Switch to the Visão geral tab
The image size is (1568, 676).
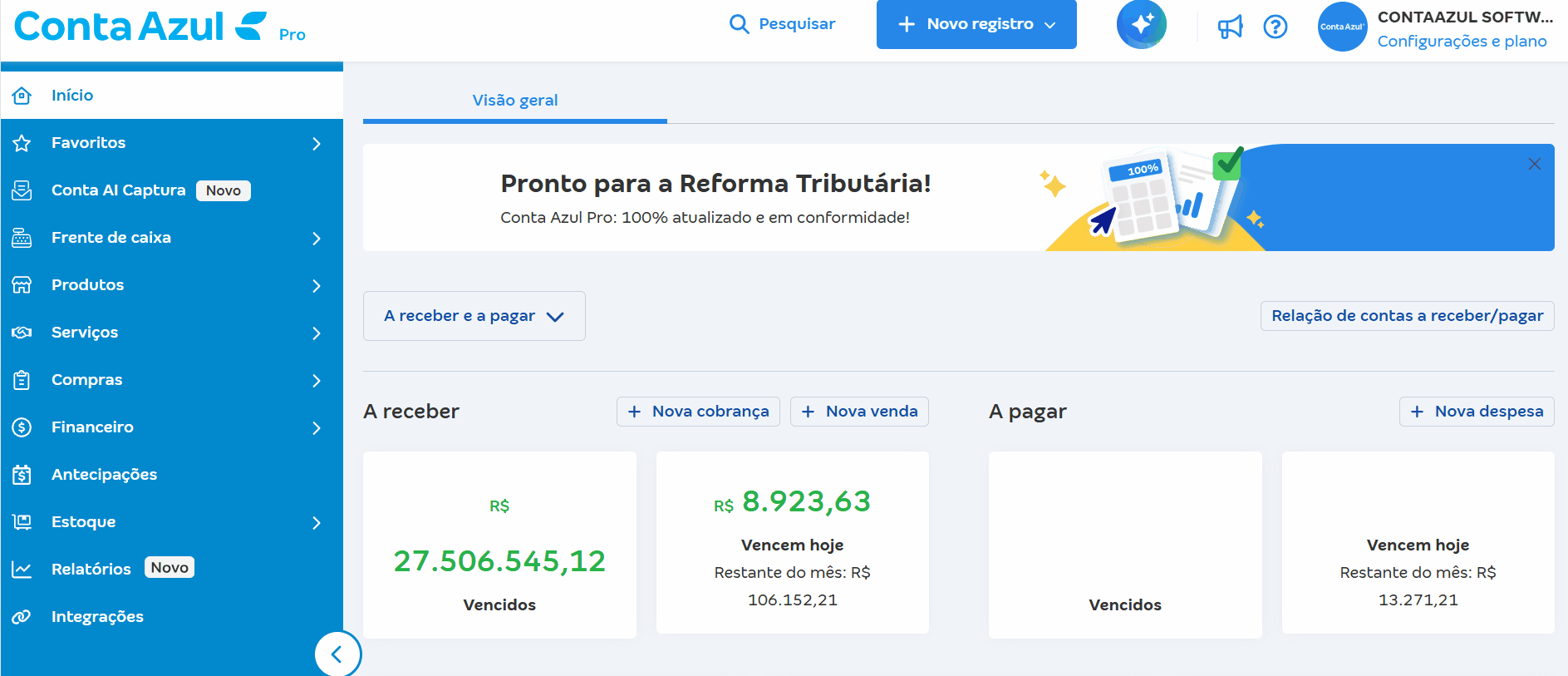pyautogui.click(x=515, y=101)
